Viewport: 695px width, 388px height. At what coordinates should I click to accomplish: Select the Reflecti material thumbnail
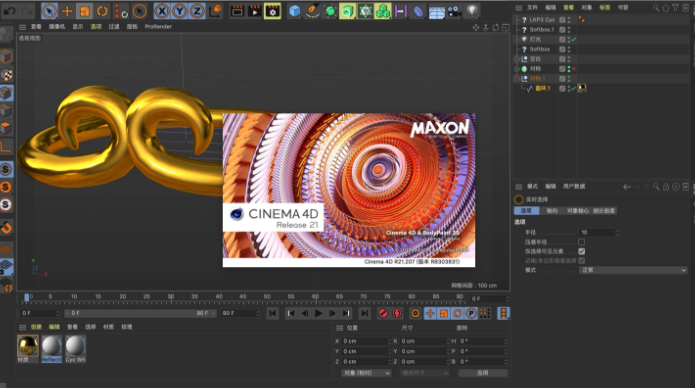52,346
